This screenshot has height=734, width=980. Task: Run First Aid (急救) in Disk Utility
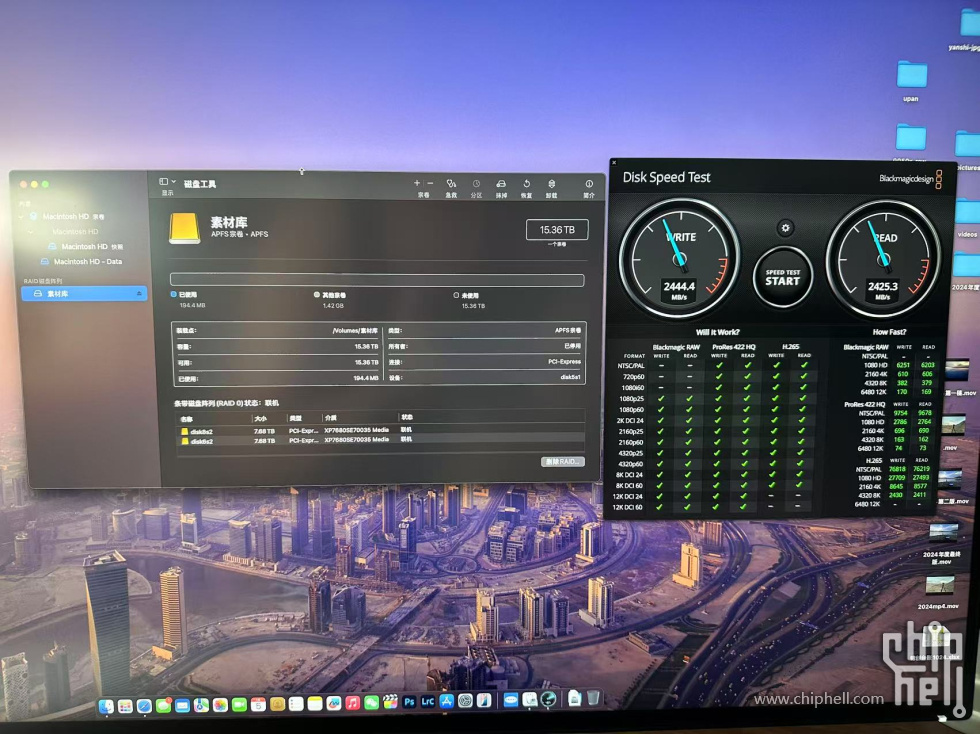451,187
